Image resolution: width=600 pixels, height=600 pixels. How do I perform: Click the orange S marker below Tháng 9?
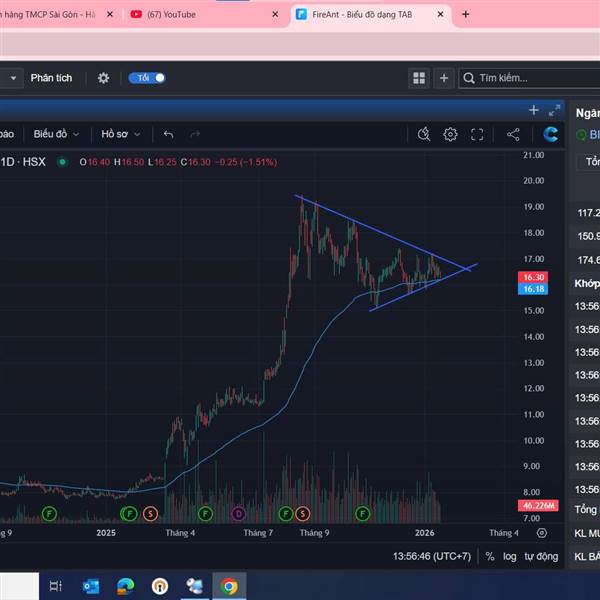(x=303, y=514)
